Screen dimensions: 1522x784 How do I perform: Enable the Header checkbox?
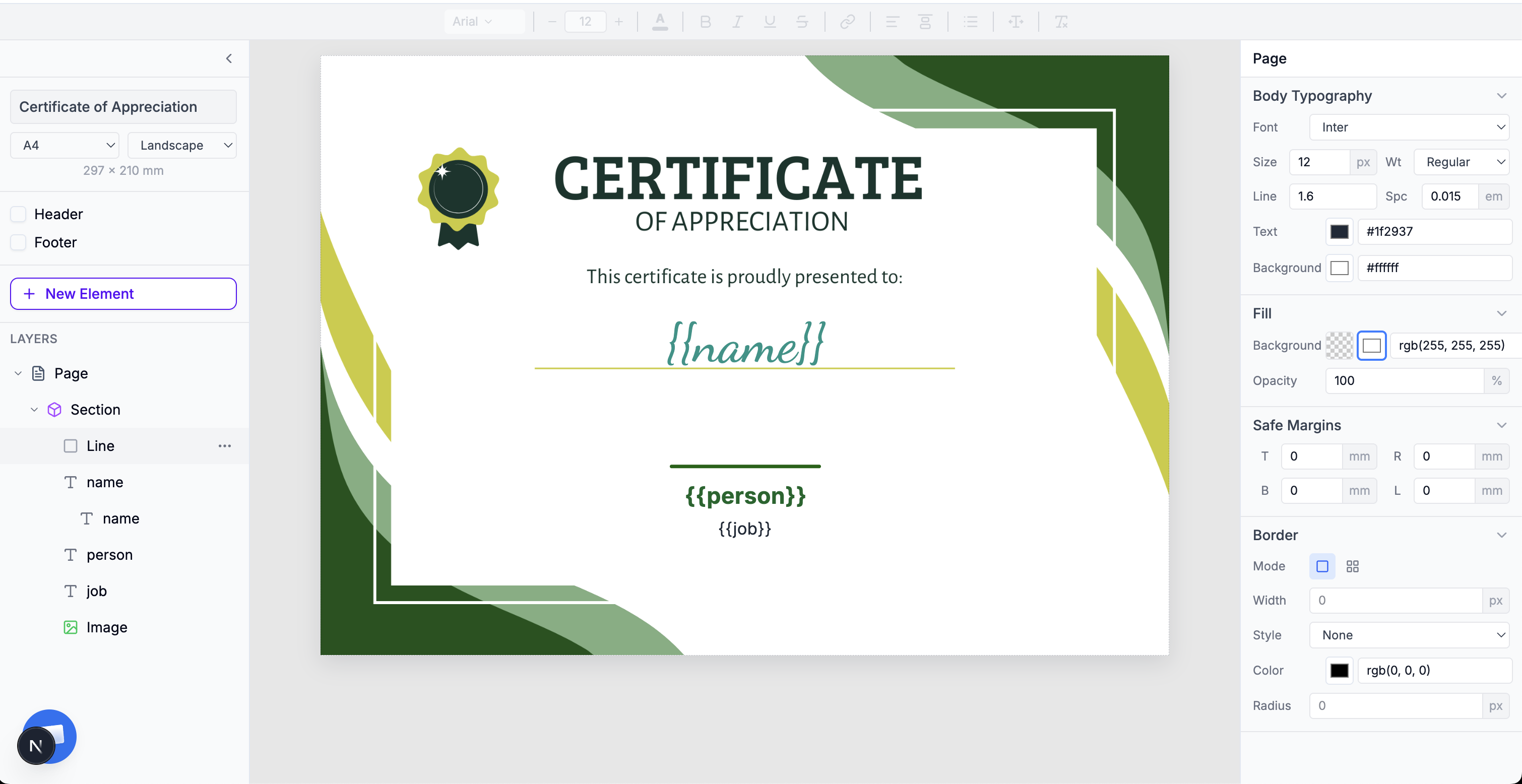point(18,214)
